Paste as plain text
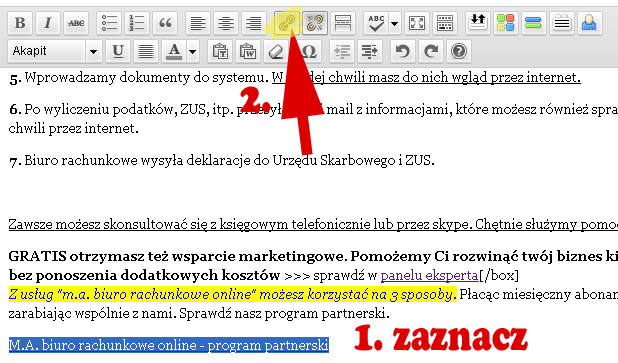This screenshot has height=363, width=618. click(220, 51)
